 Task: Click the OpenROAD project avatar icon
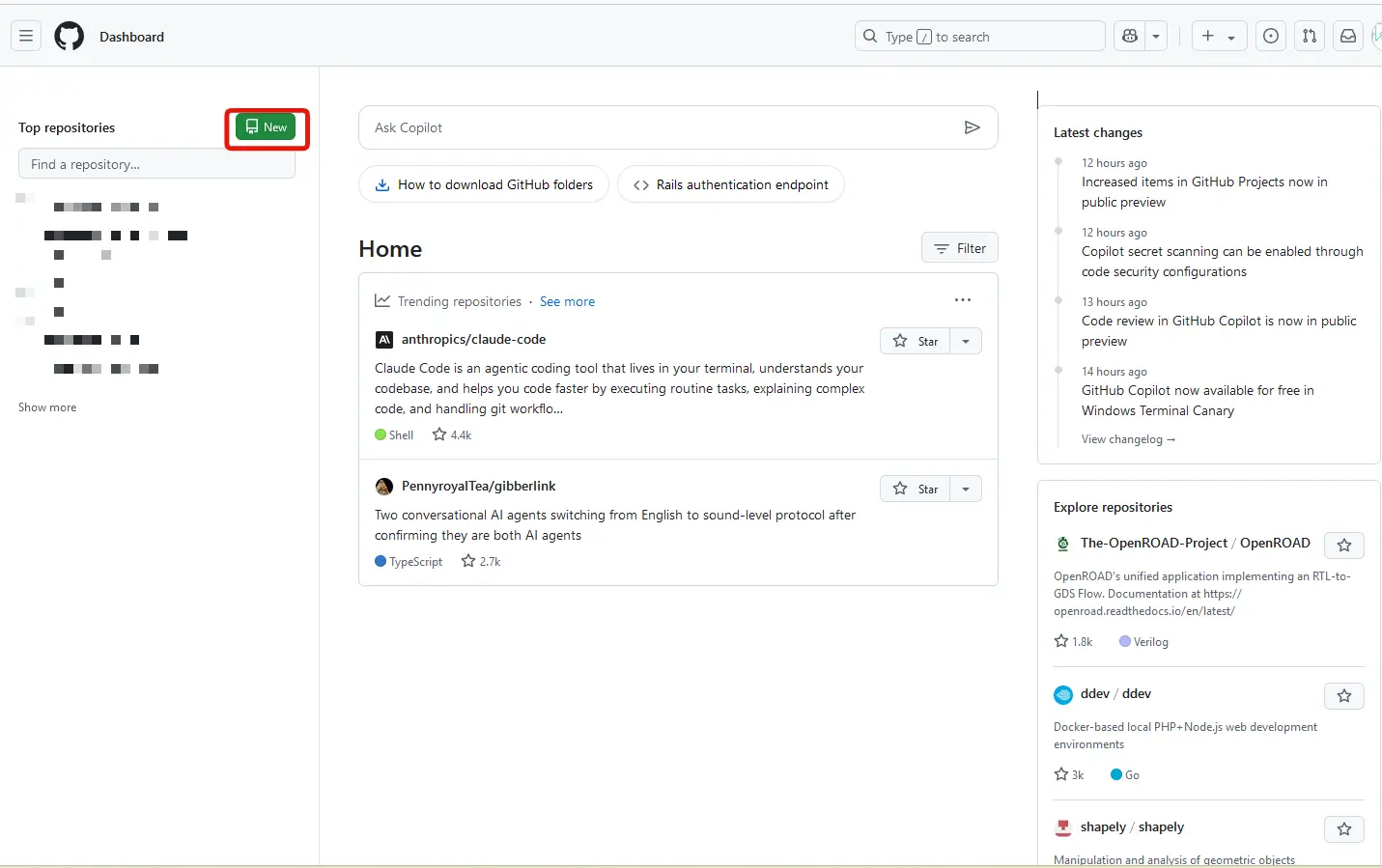point(1063,544)
